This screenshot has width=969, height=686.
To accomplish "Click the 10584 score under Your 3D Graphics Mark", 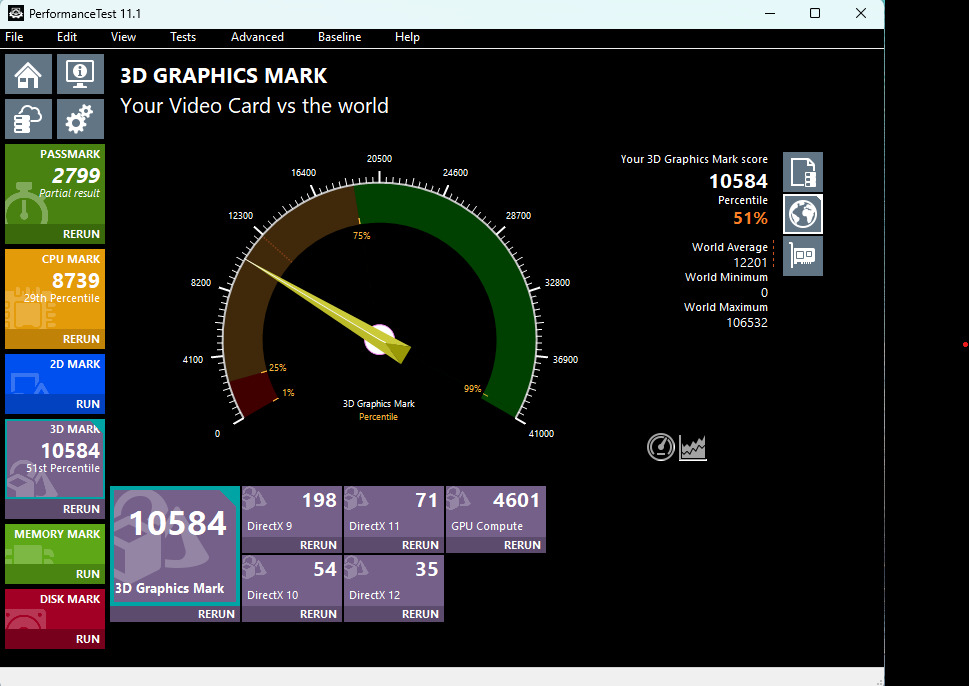I will (738, 181).
